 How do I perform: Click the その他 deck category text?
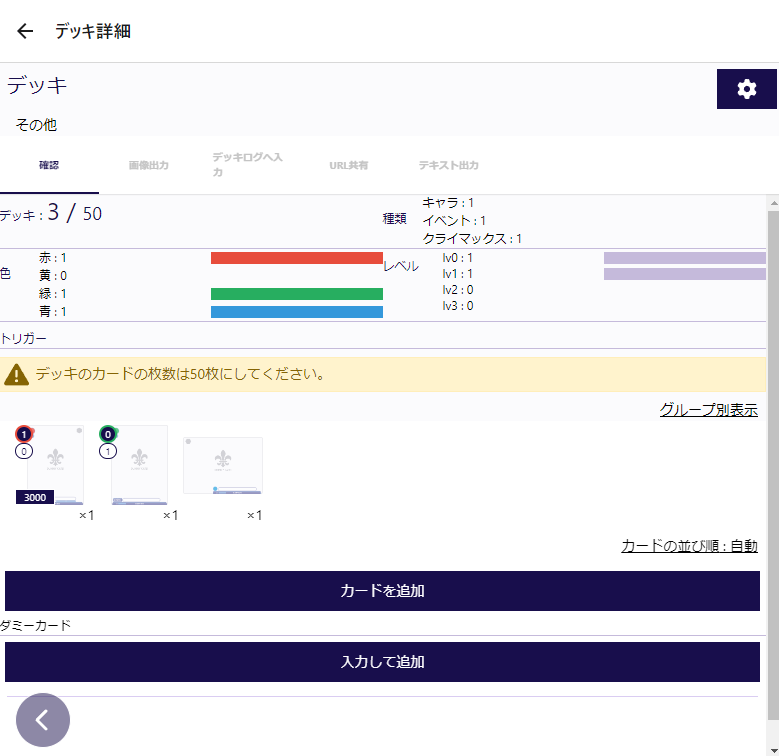36,125
